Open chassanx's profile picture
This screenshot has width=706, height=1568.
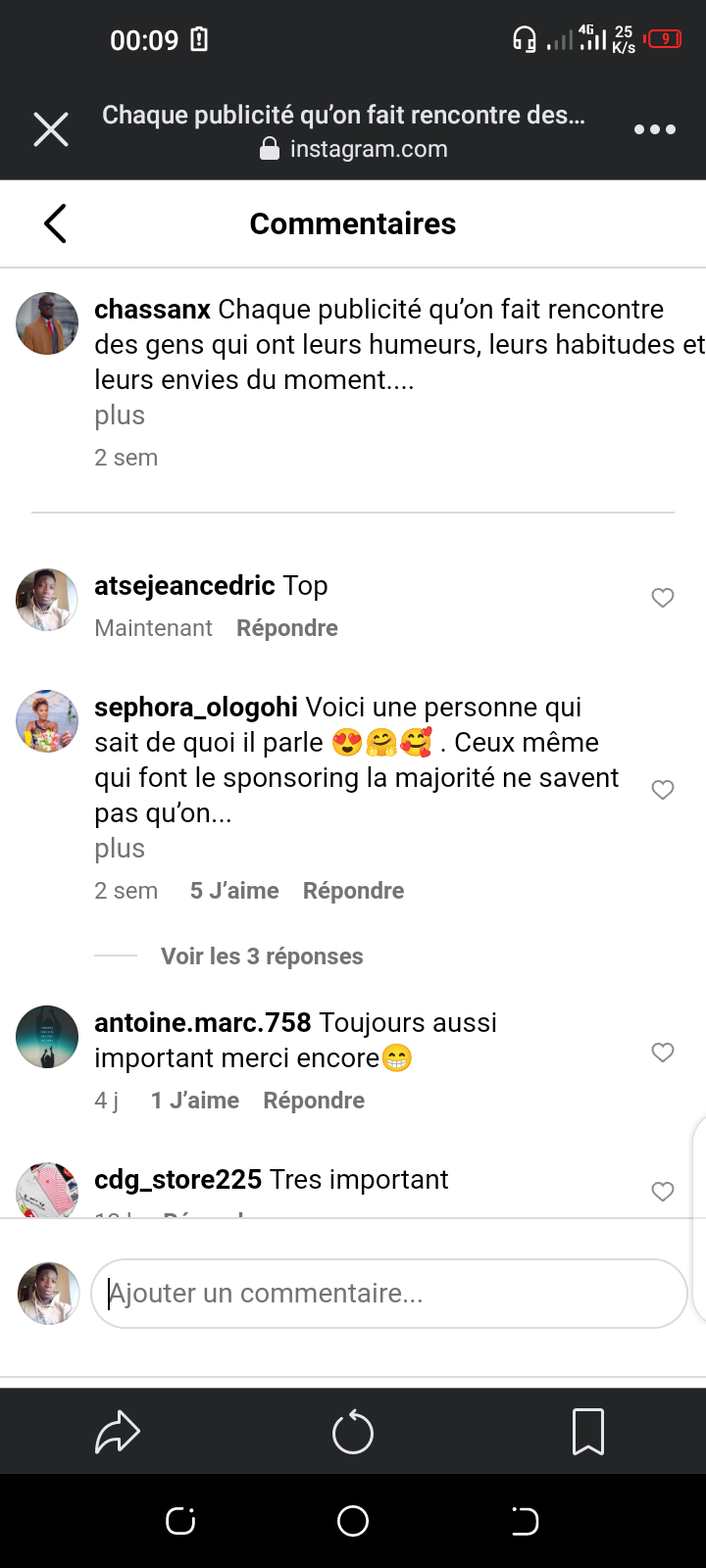(x=47, y=323)
